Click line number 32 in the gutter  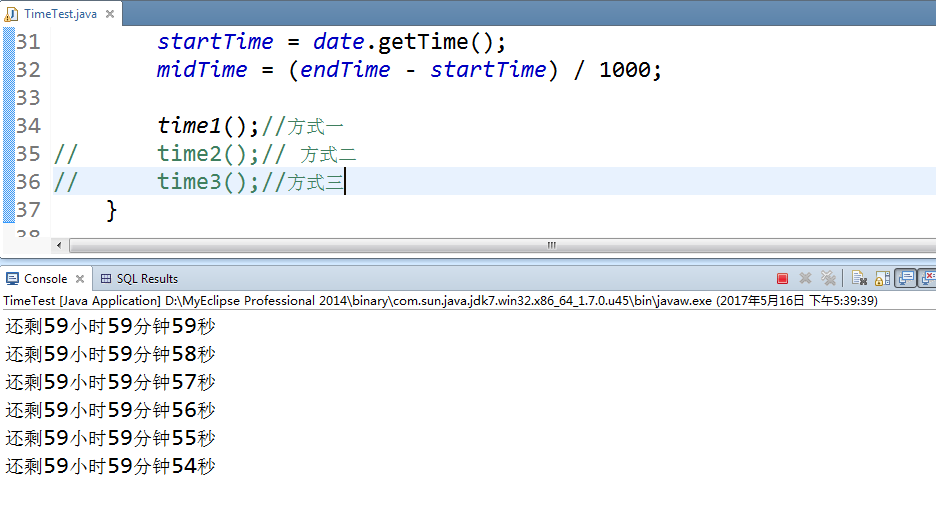[28, 70]
